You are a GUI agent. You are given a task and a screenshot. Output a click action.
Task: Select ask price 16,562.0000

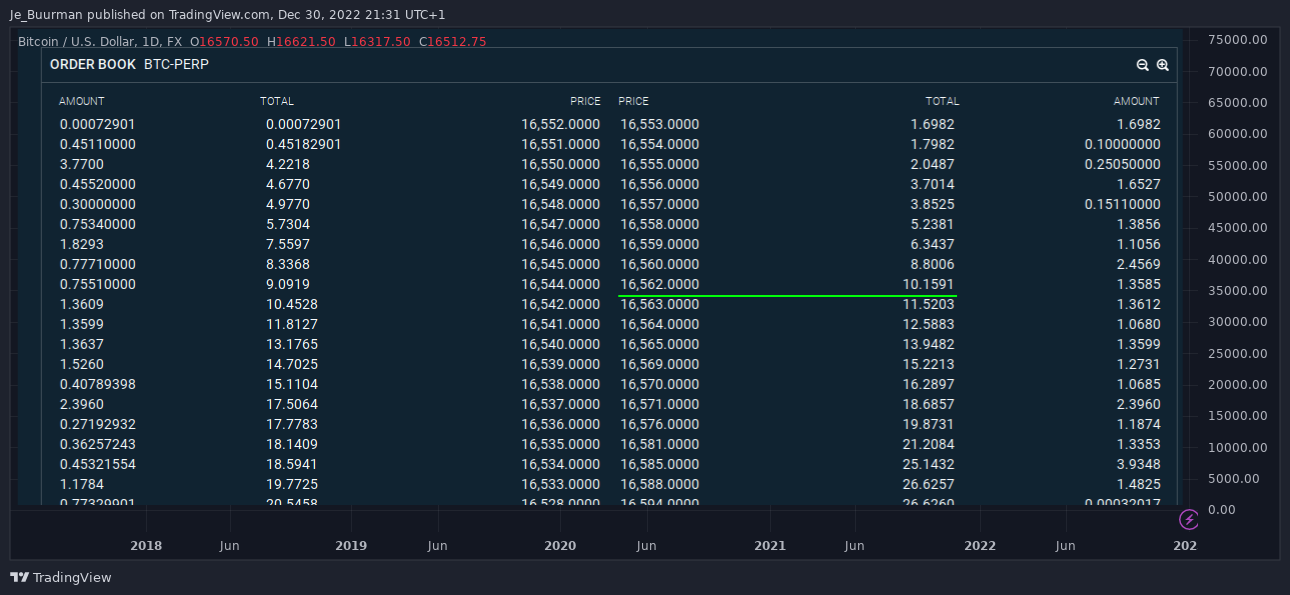click(x=659, y=284)
